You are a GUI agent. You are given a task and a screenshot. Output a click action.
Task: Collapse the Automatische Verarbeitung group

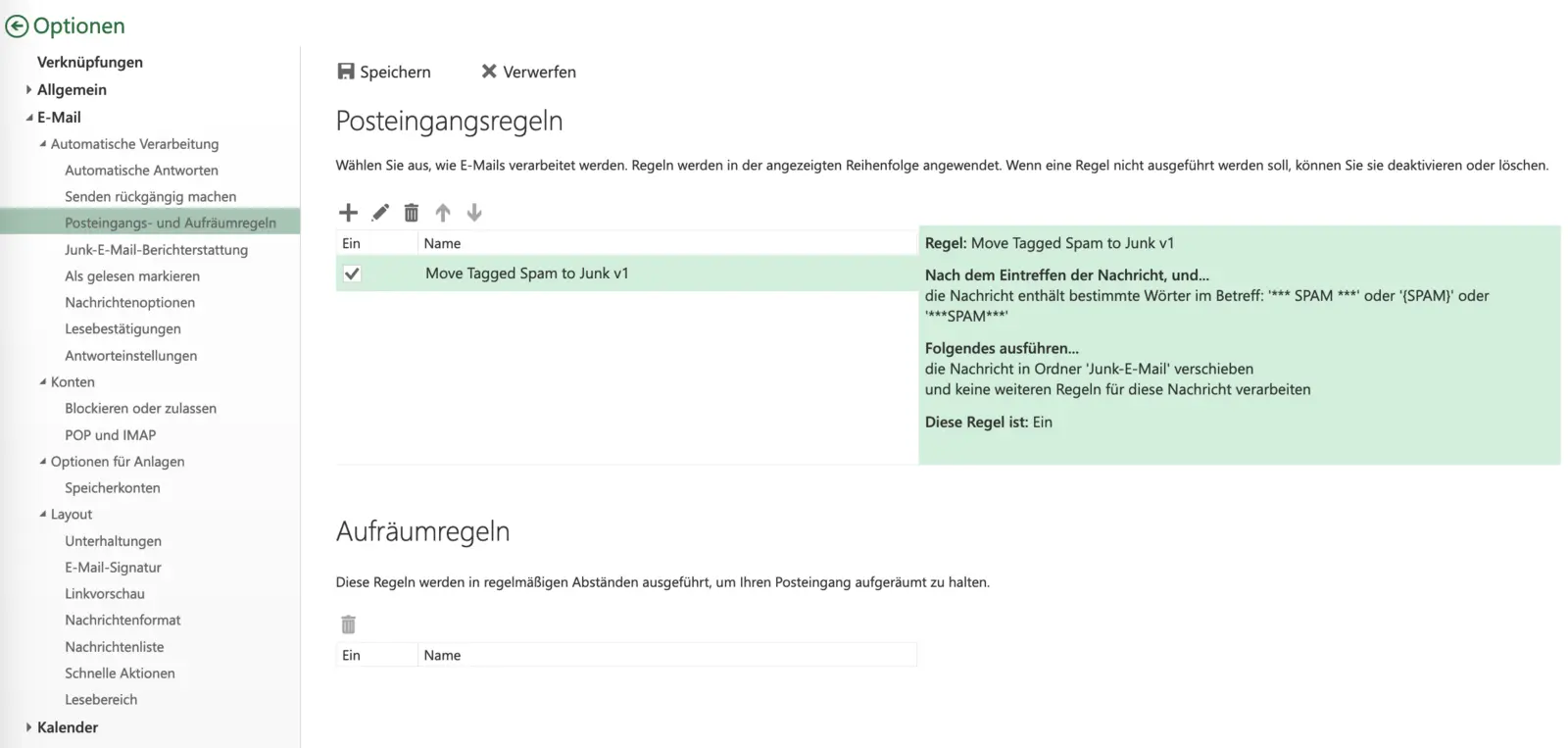pyautogui.click(x=43, y=144)
